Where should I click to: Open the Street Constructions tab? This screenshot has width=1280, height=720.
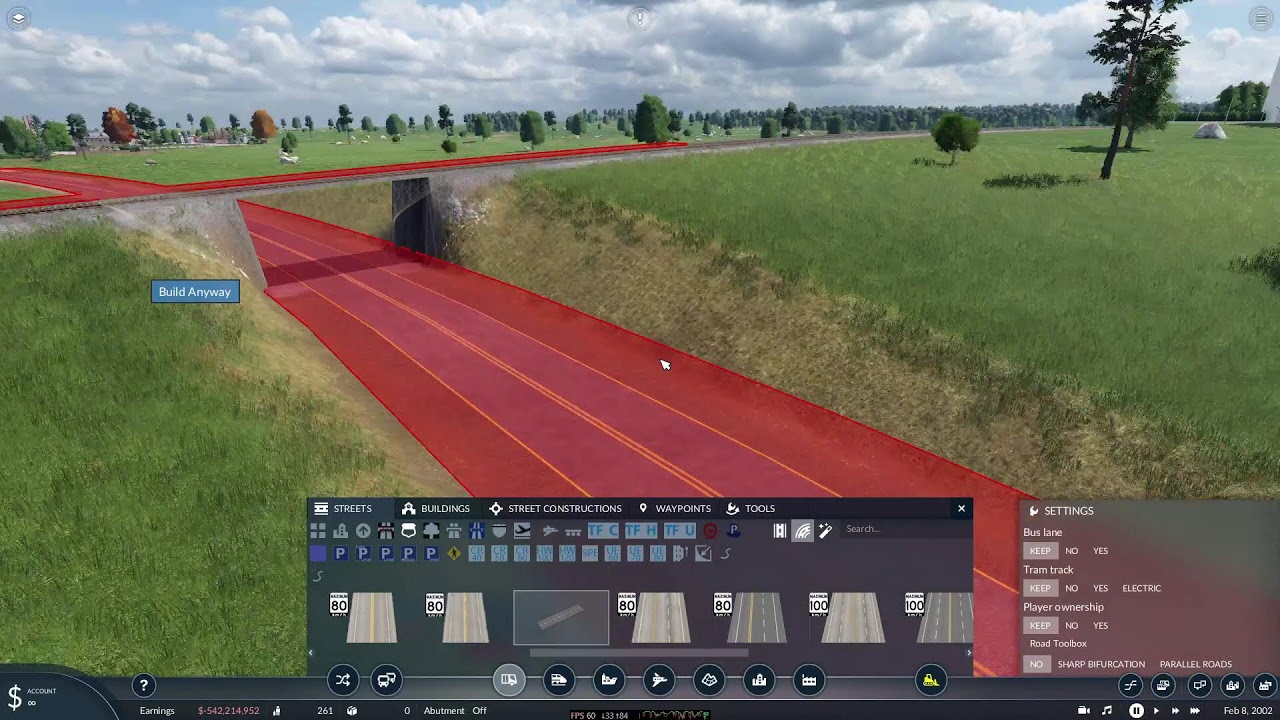click(555, 508)
